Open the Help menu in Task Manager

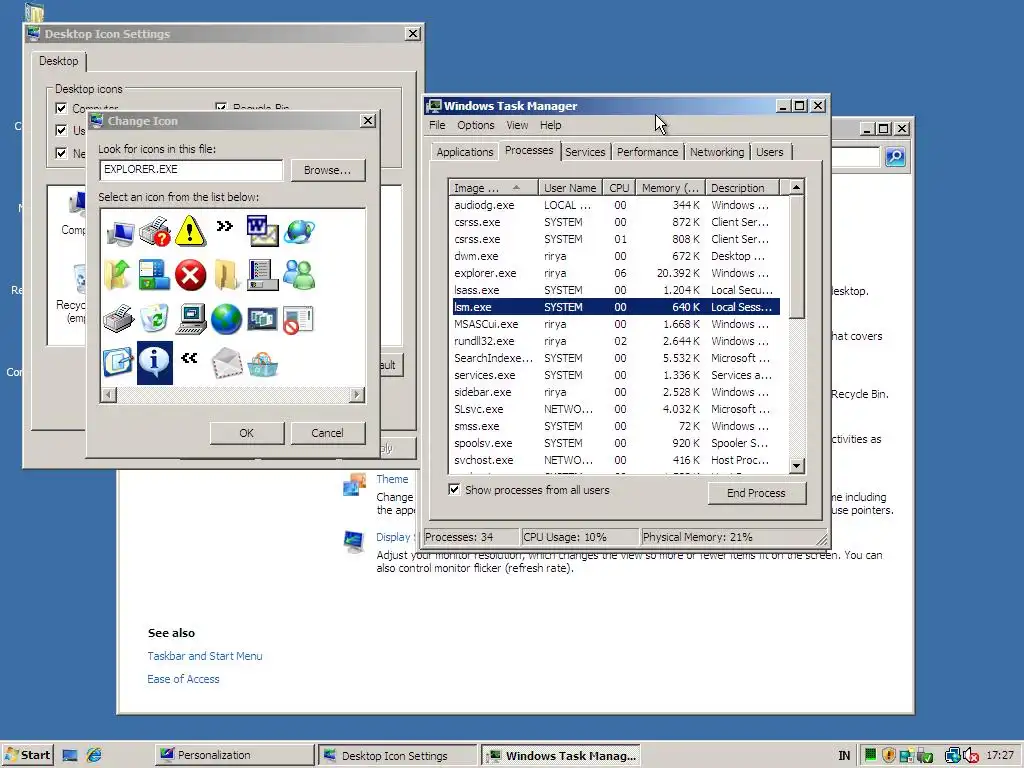click(551, 125)
